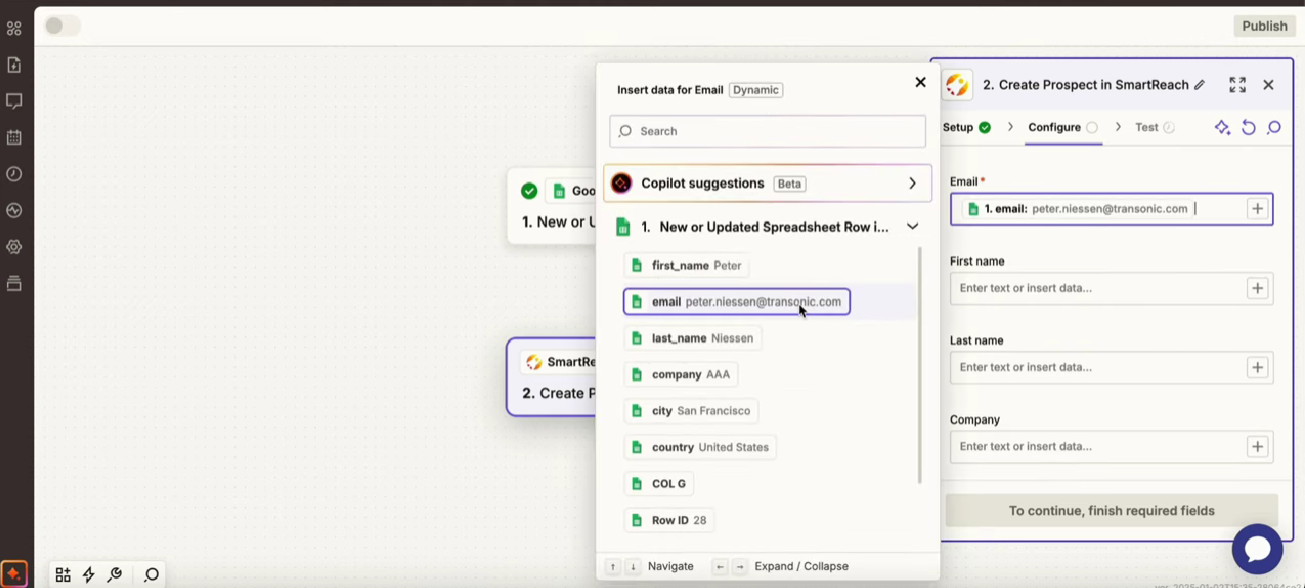Click the Beta badge next to Copilot suggestions
Screen dimensions: 1305x588
(790, 184)
